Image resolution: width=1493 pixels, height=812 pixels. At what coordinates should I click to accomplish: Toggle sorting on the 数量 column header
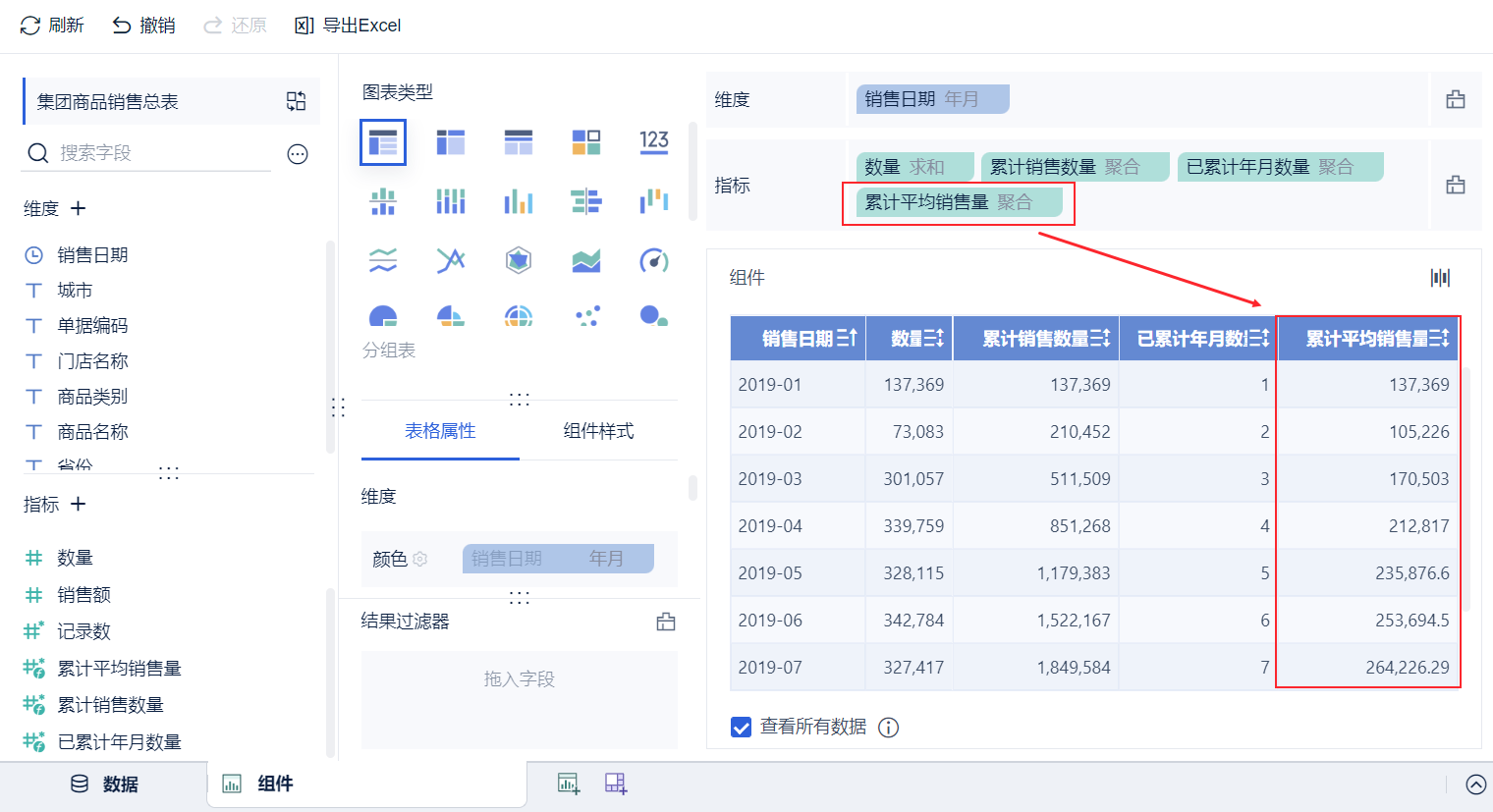pyautogui.click(x=934, y=339)
